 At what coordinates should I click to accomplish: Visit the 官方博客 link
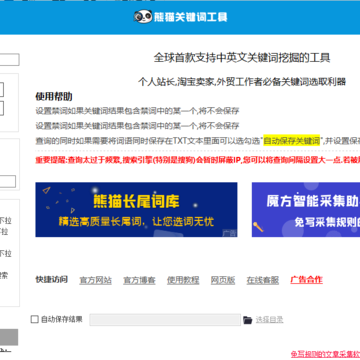click(x=139, y=280)
